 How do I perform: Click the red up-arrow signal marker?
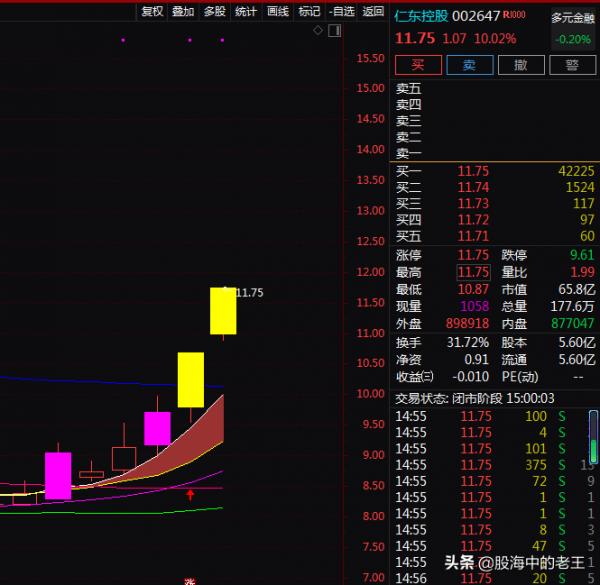coord(190,493)
